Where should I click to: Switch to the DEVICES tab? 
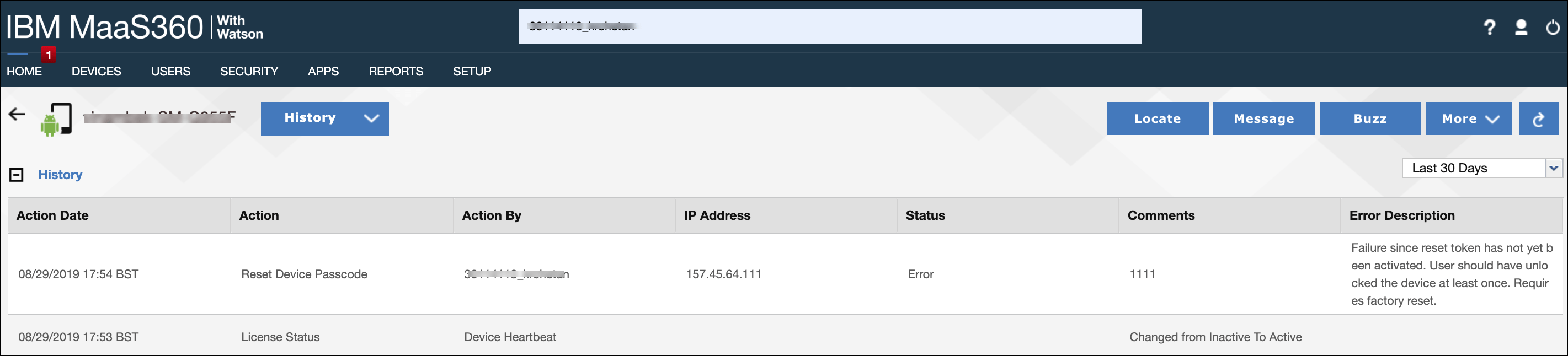95,71
